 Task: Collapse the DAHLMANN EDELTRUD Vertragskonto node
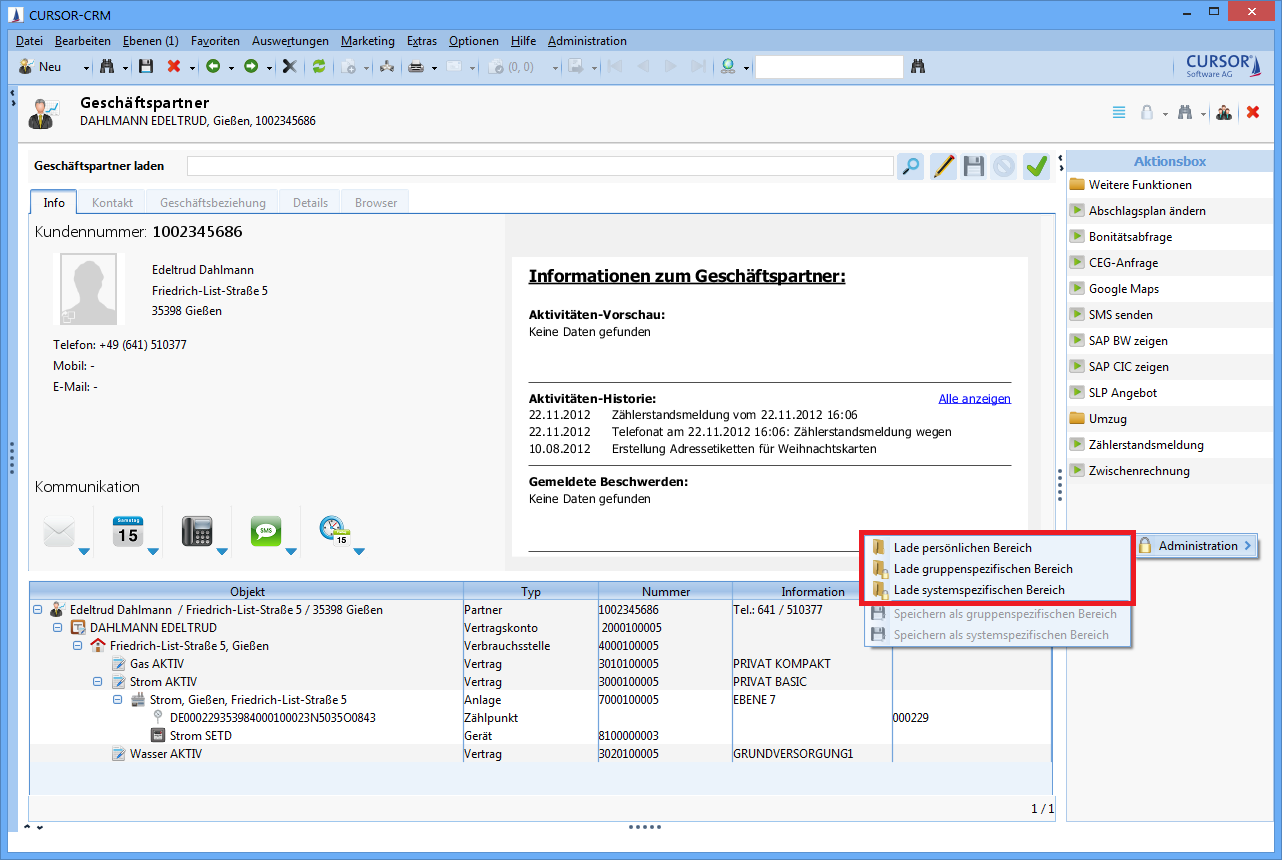[58, 628]
